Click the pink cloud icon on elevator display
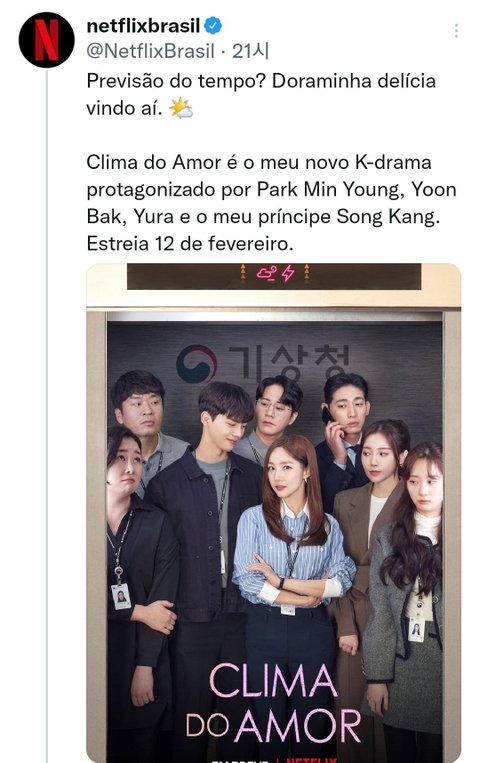480x763 pixels. [268, 273]
